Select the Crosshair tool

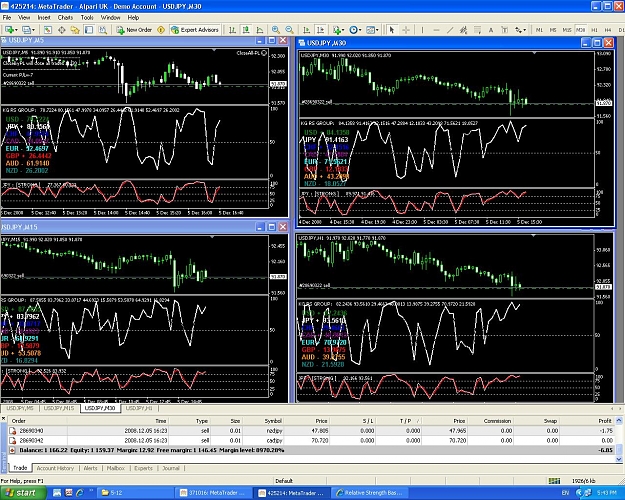pyautogui.click(x=406, y=30)
